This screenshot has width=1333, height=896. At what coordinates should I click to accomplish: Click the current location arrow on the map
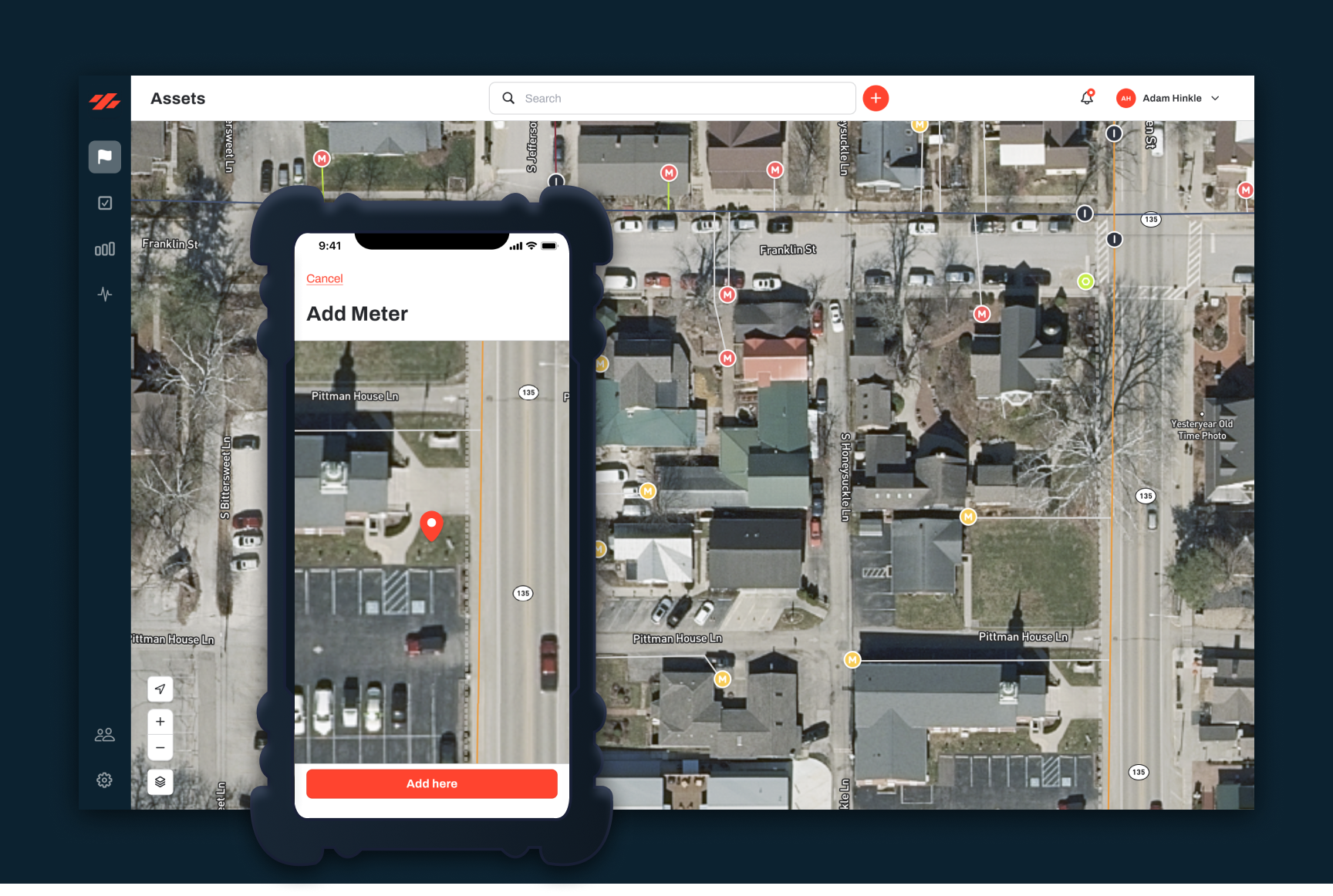(160, 689)
